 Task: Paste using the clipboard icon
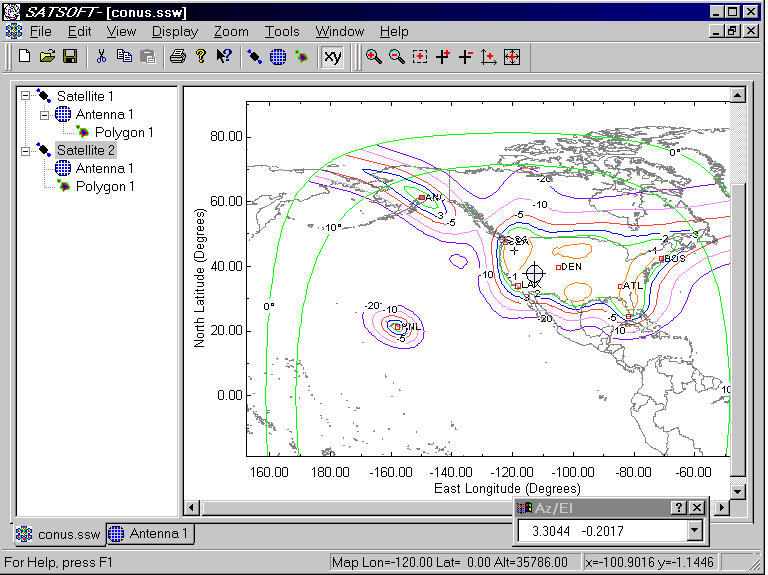click(x=147, y=57)
